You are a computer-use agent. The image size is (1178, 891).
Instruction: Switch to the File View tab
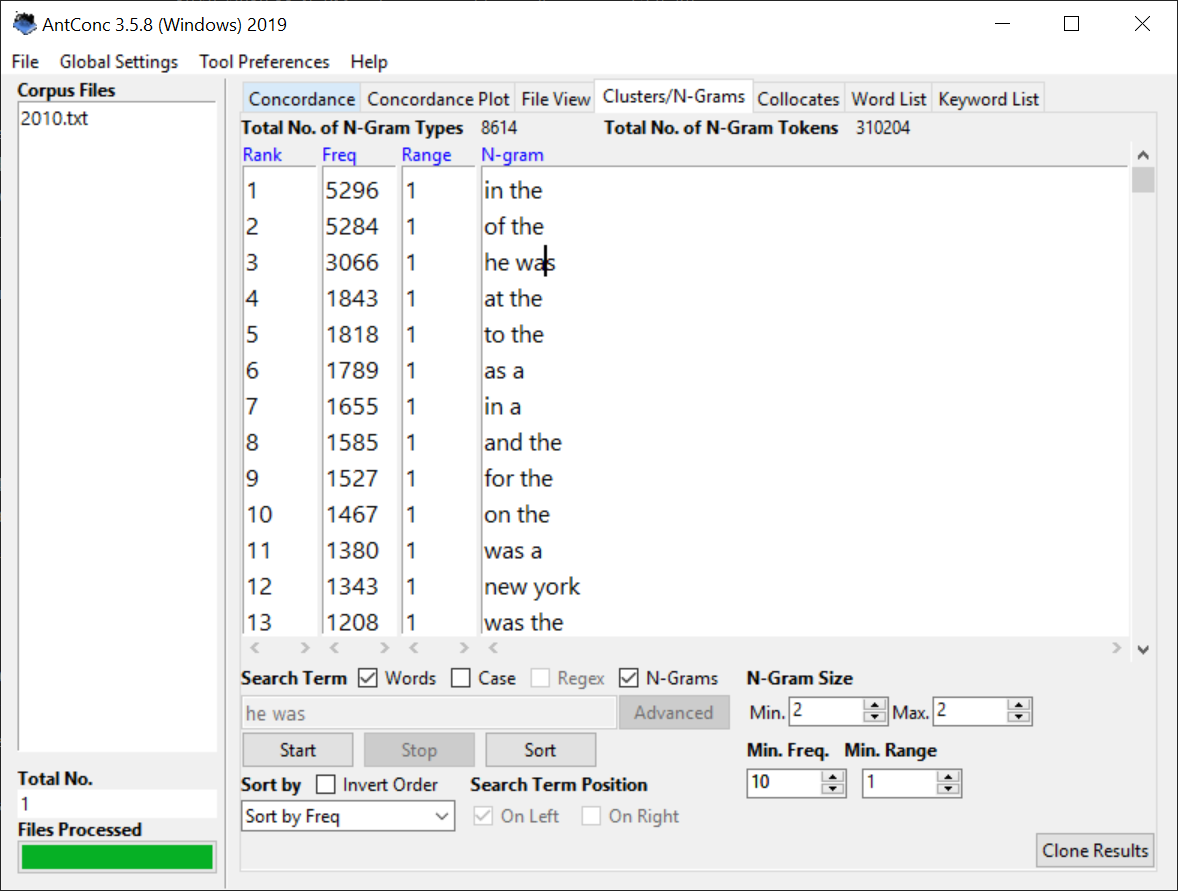(x=555, y=99)
